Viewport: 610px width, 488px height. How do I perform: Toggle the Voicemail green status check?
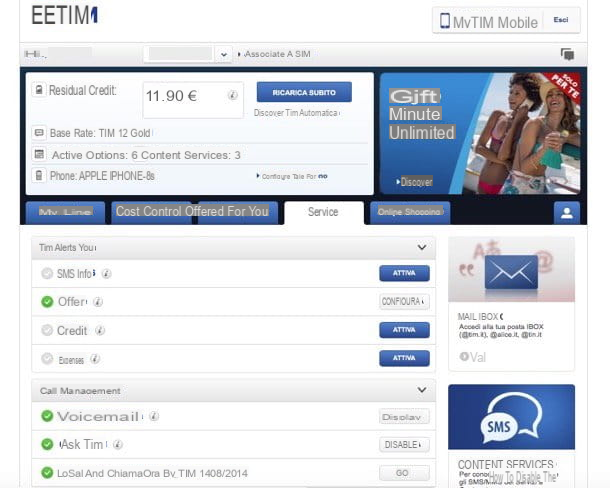tap(47, 416)
